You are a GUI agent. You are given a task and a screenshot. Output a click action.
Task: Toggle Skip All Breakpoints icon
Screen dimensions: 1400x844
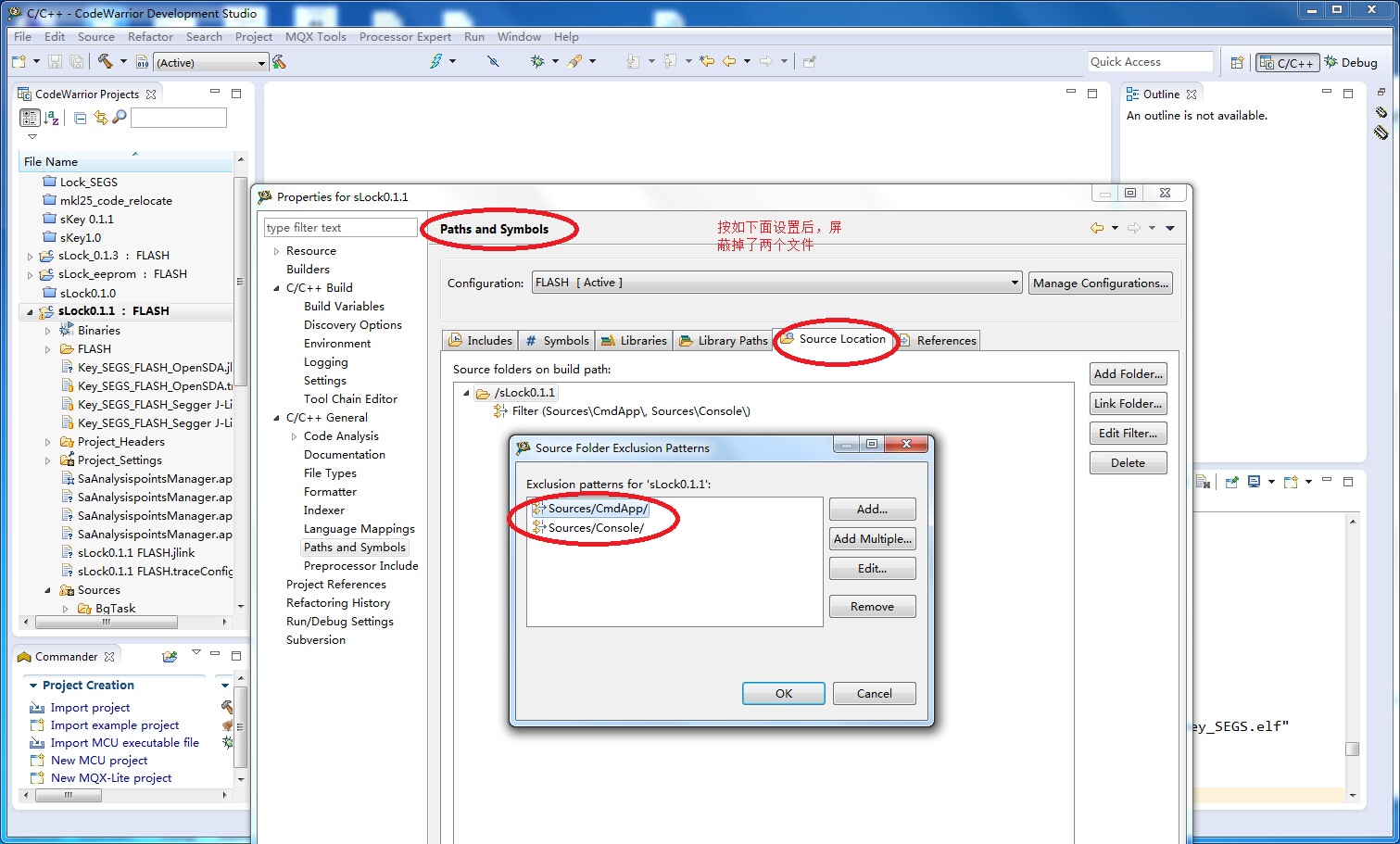[493, 61]
